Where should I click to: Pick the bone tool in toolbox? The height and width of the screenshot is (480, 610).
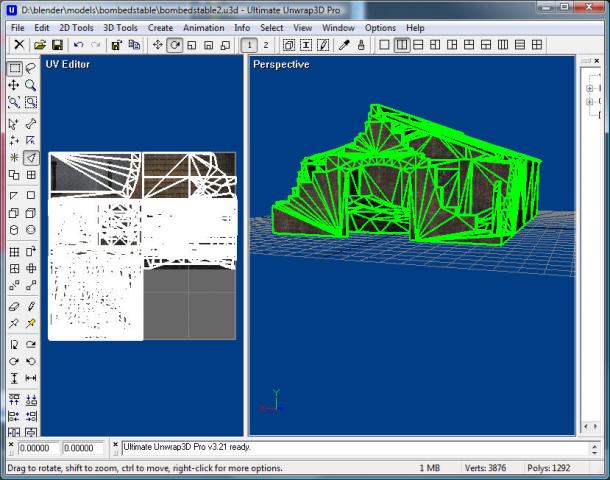(31, 123)
